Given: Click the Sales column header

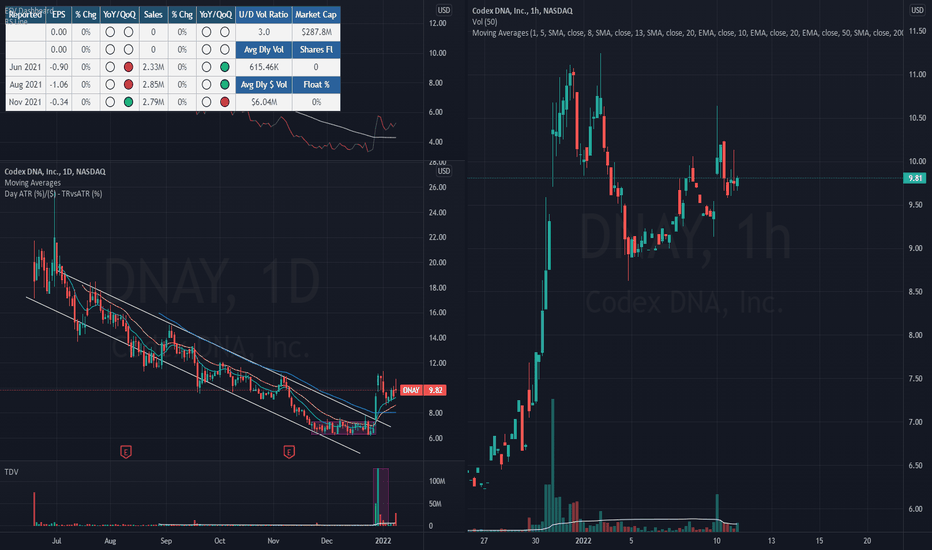Looking at the screenshot, I should click(x=153, y=14).
